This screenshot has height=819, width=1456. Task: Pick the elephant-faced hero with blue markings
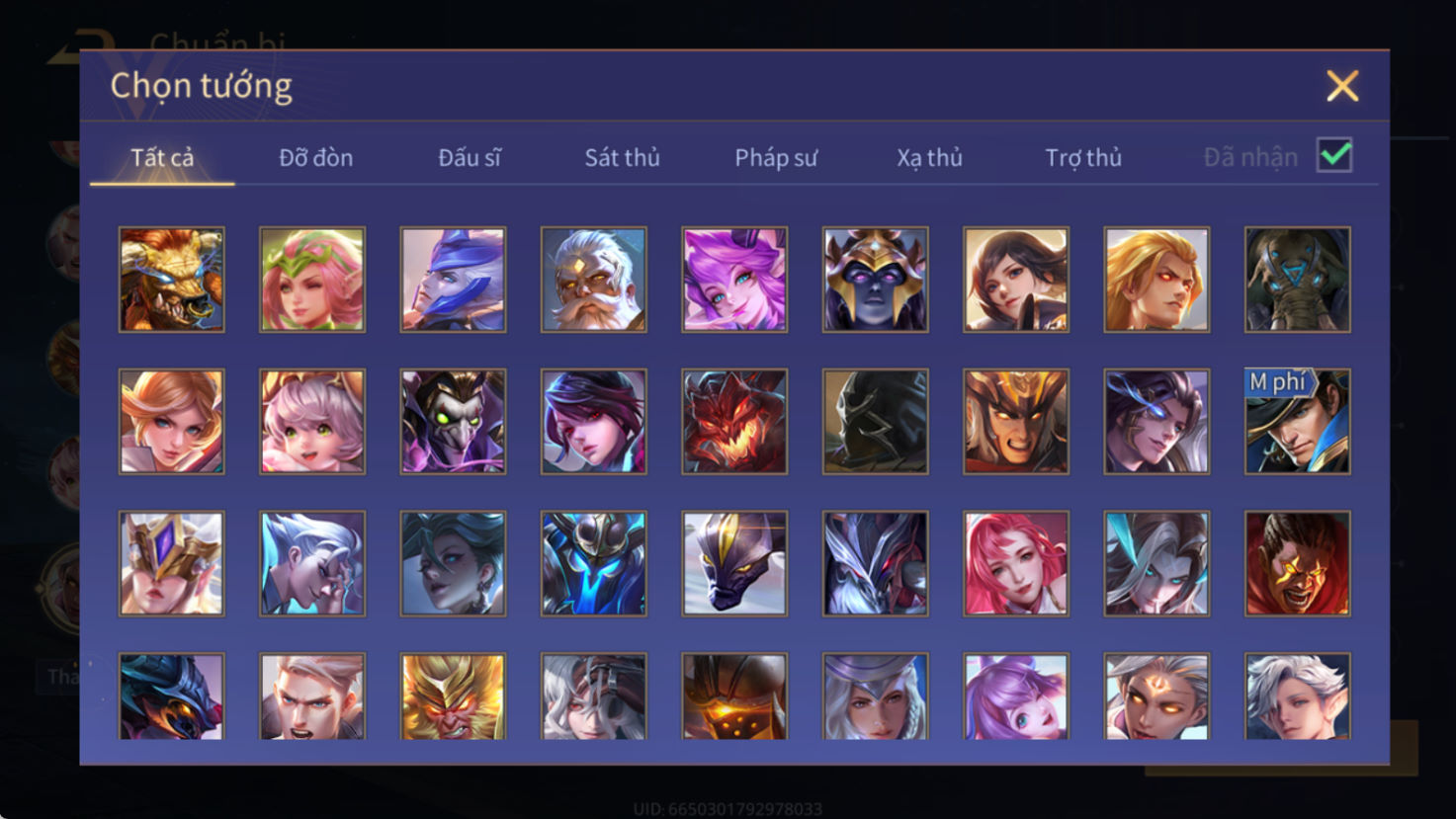1298,280
